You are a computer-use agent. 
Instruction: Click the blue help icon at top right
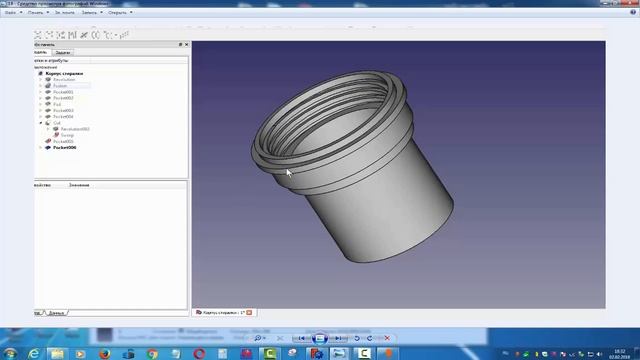click(633, 12)
